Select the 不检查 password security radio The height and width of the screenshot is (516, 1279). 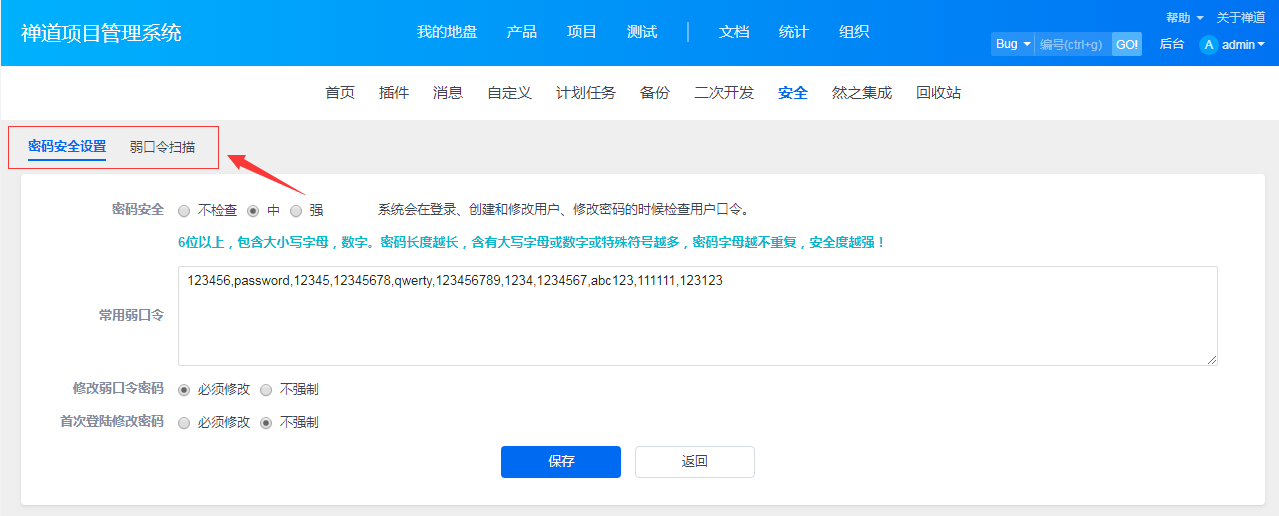coord(184,211)
